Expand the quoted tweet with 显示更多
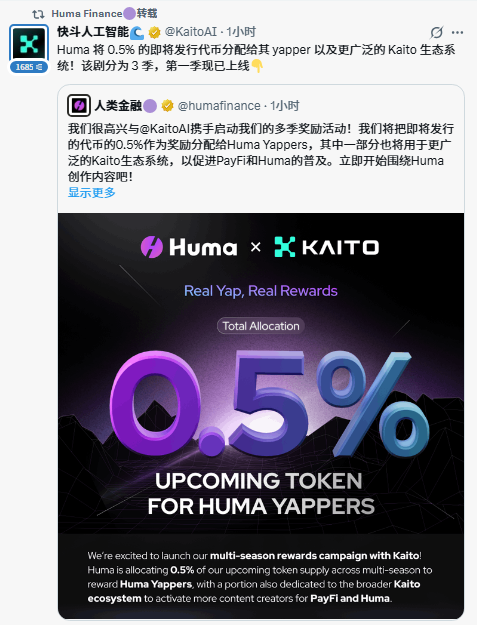Screen dimensions: 477x625 92,193
